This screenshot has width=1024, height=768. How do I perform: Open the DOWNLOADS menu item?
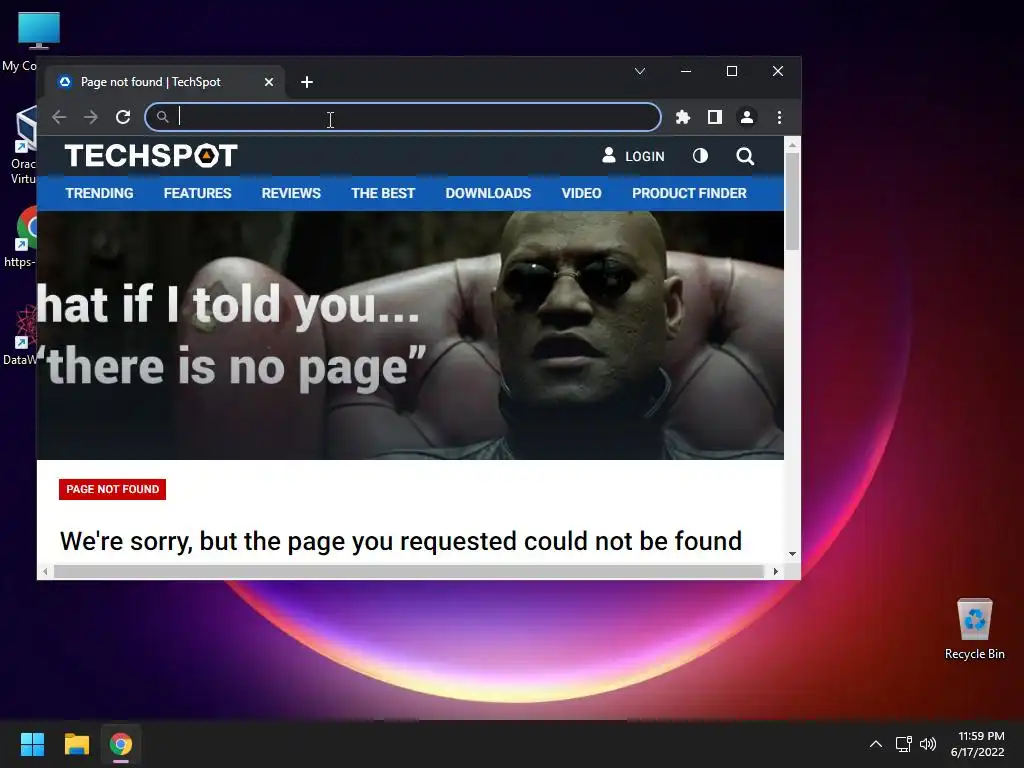tap(488, 193)
